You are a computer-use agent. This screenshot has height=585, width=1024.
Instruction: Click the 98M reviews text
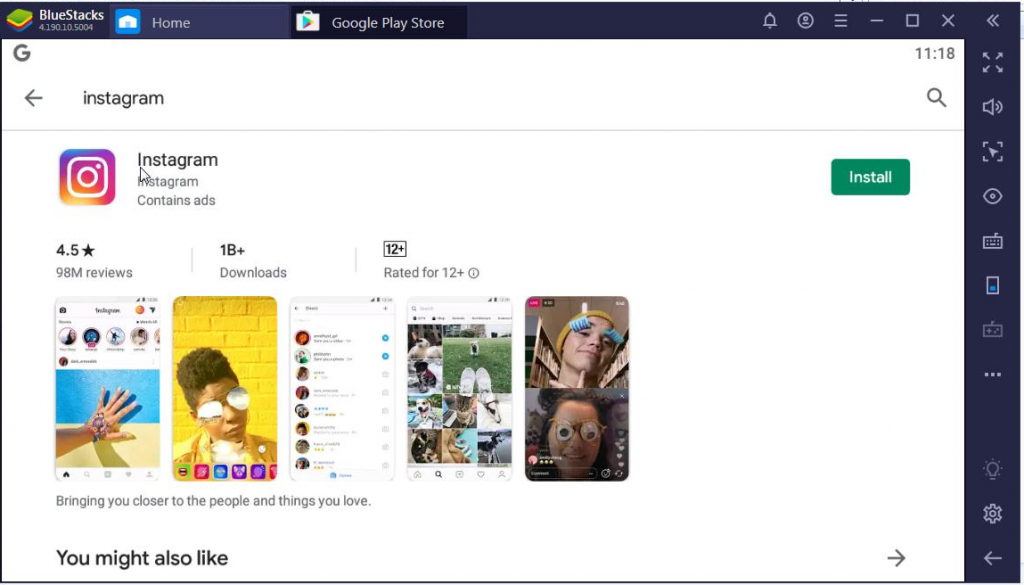click(94, 273)
